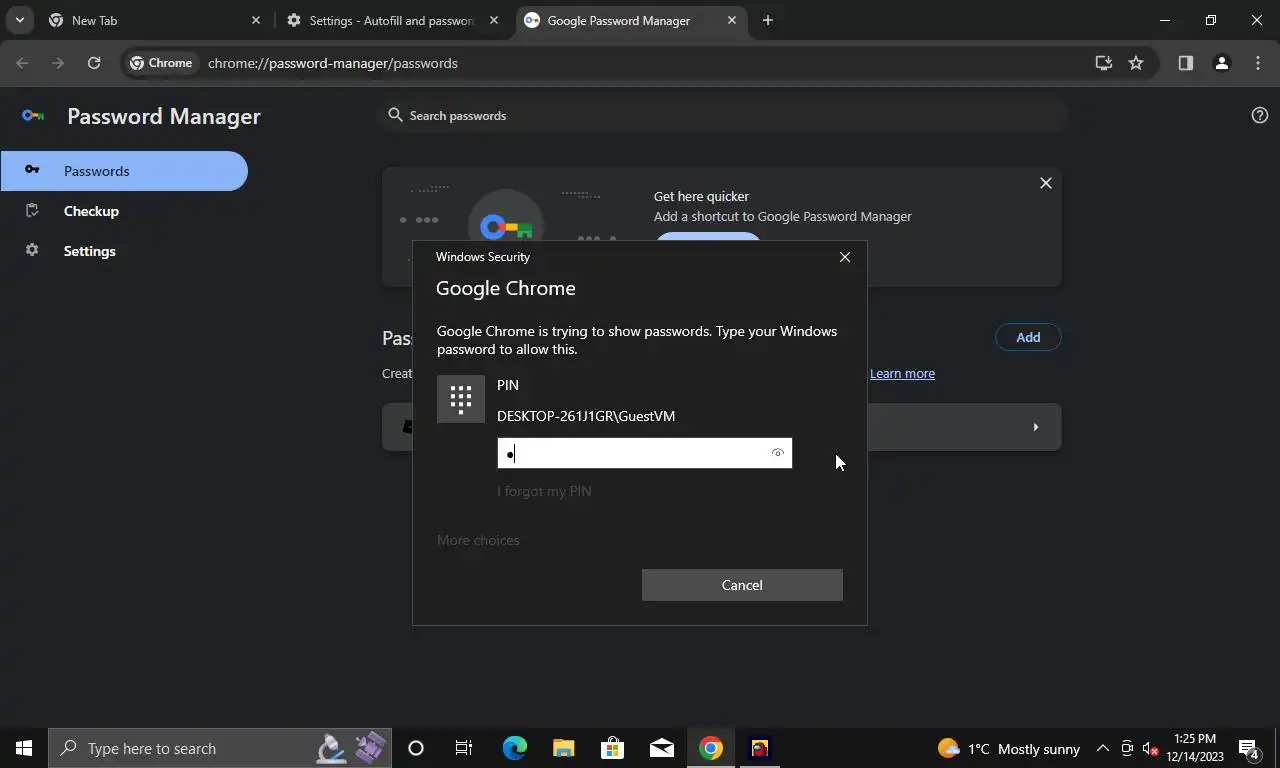
Task: Click the Add password button
Action: [1028, 337]
